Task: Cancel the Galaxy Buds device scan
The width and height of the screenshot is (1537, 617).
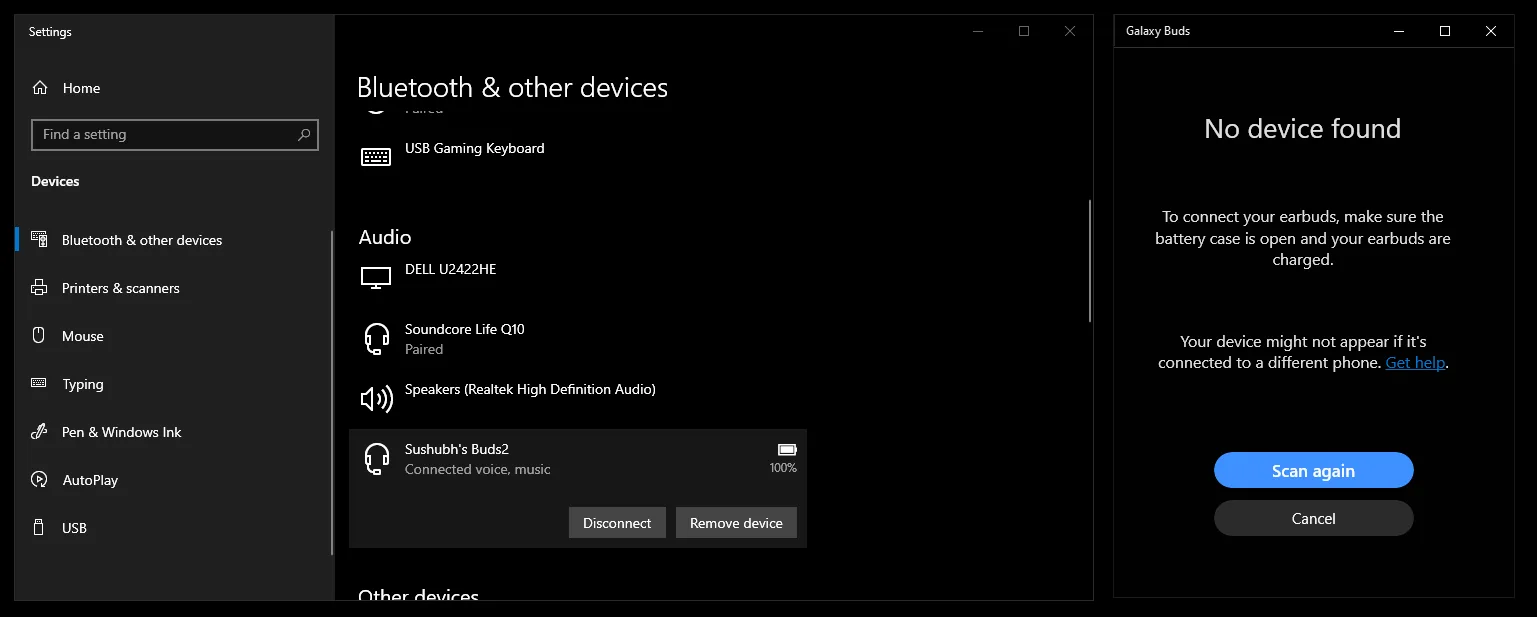Action: pyautogui.click(x=1313, y=518)
